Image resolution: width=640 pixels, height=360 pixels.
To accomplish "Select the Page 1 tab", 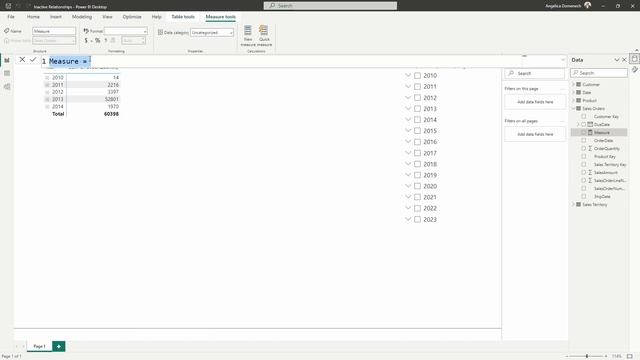I will click(39, 346).
